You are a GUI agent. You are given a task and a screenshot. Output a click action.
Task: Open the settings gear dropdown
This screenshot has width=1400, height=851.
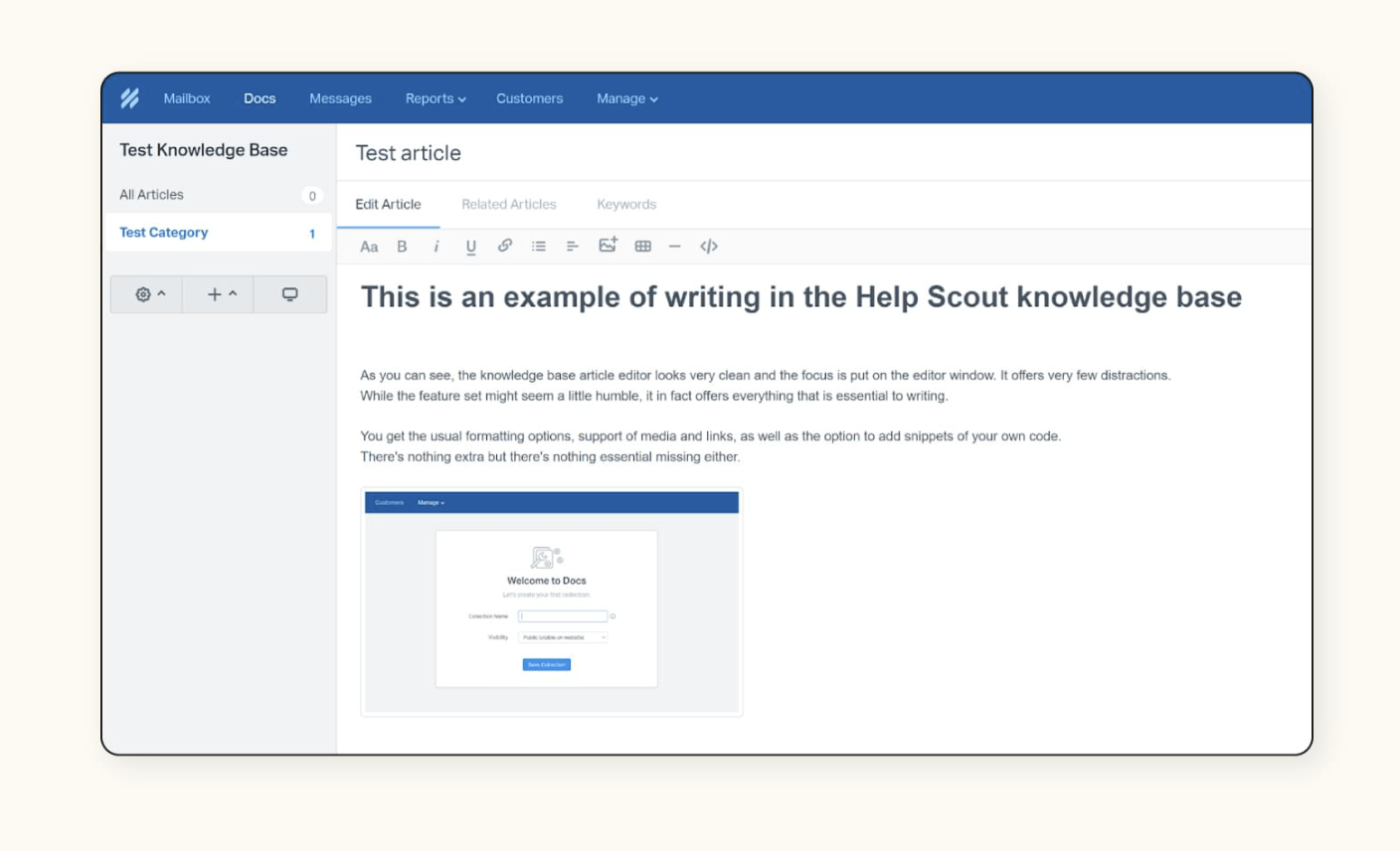click(147, 294)
